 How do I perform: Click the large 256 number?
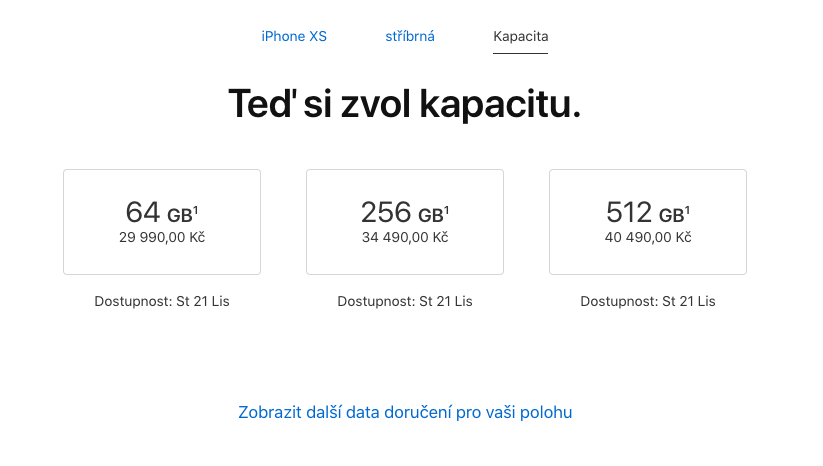pos(386,212)
